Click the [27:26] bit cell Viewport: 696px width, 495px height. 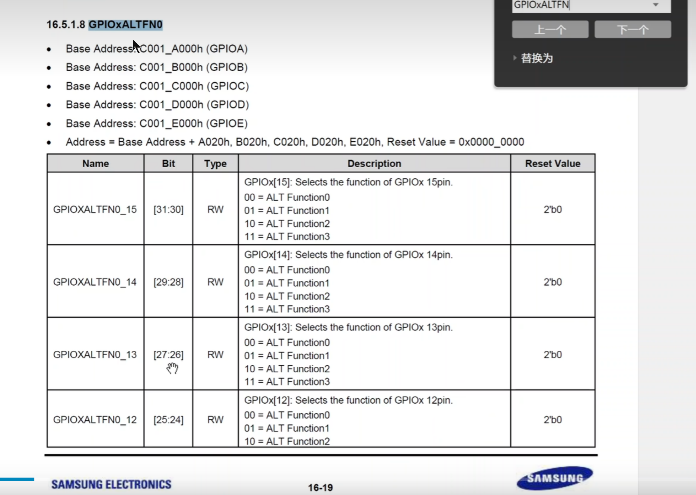(x=168, y=354)
